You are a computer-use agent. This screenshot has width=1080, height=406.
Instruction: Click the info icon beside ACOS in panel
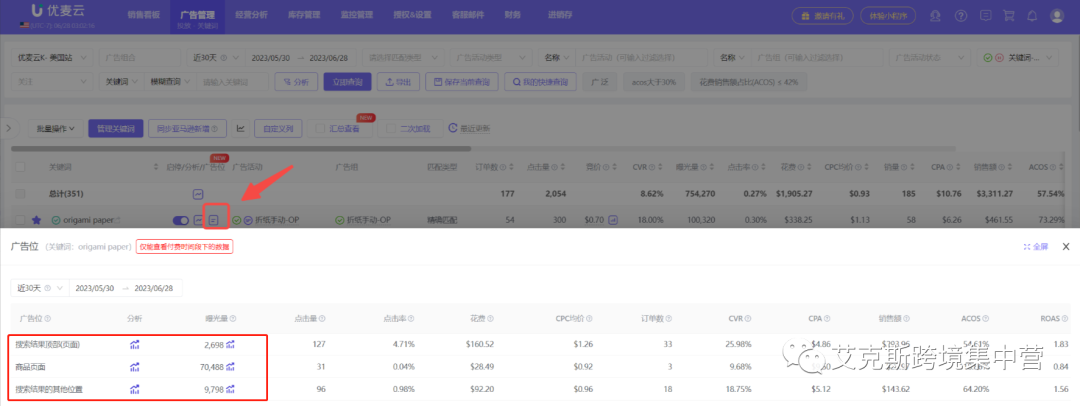coord(986,318)
